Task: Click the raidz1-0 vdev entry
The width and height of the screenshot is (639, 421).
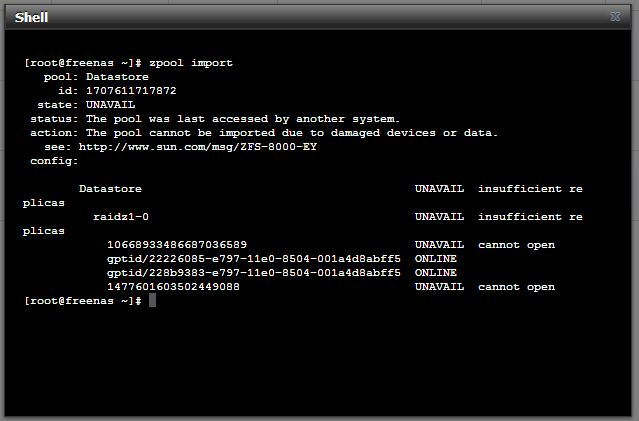Action: pyautogui.click(x=121, y=216)
